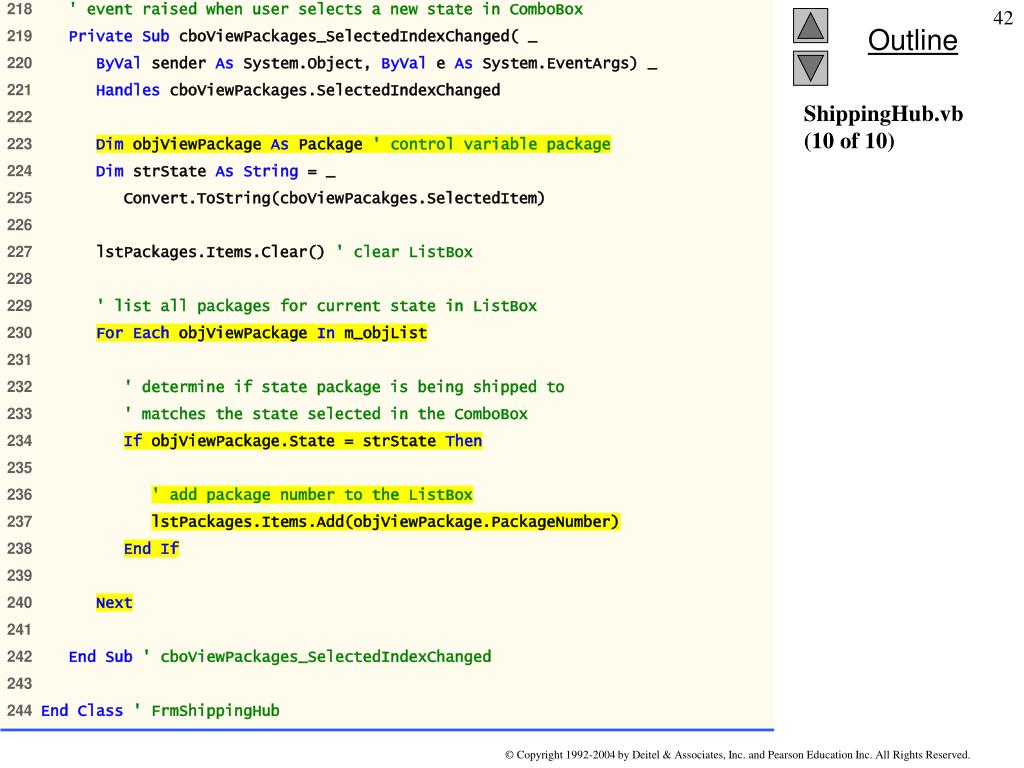Click "Private Sub cboViewPackages_SelectedIndexChanged" line
1024x768 pixels.
click(x=303, y=37)
